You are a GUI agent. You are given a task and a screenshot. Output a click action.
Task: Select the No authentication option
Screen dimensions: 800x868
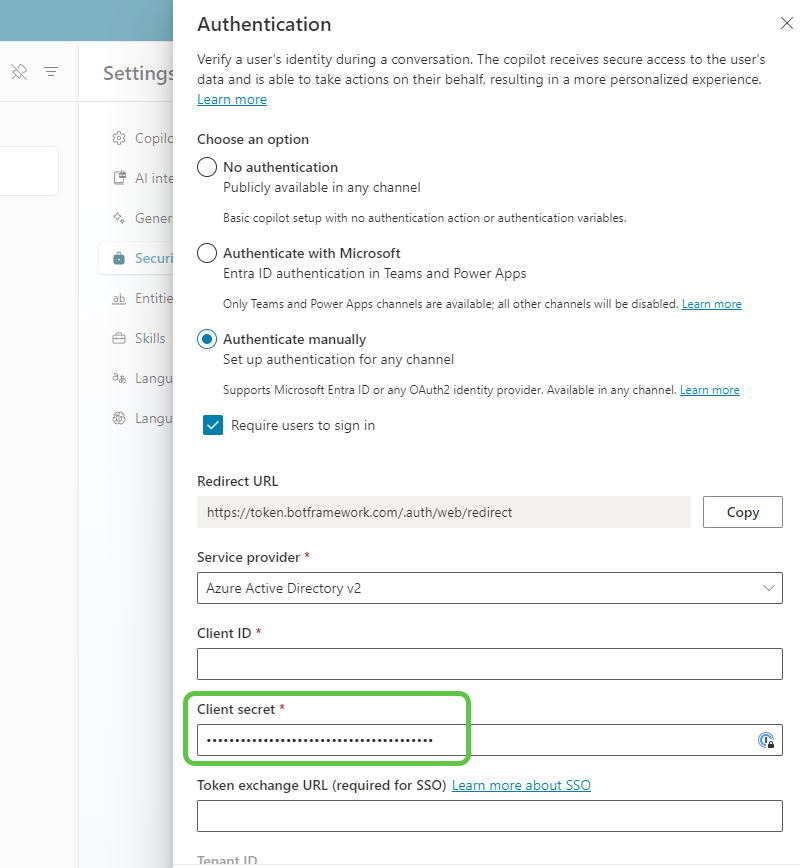206,167
